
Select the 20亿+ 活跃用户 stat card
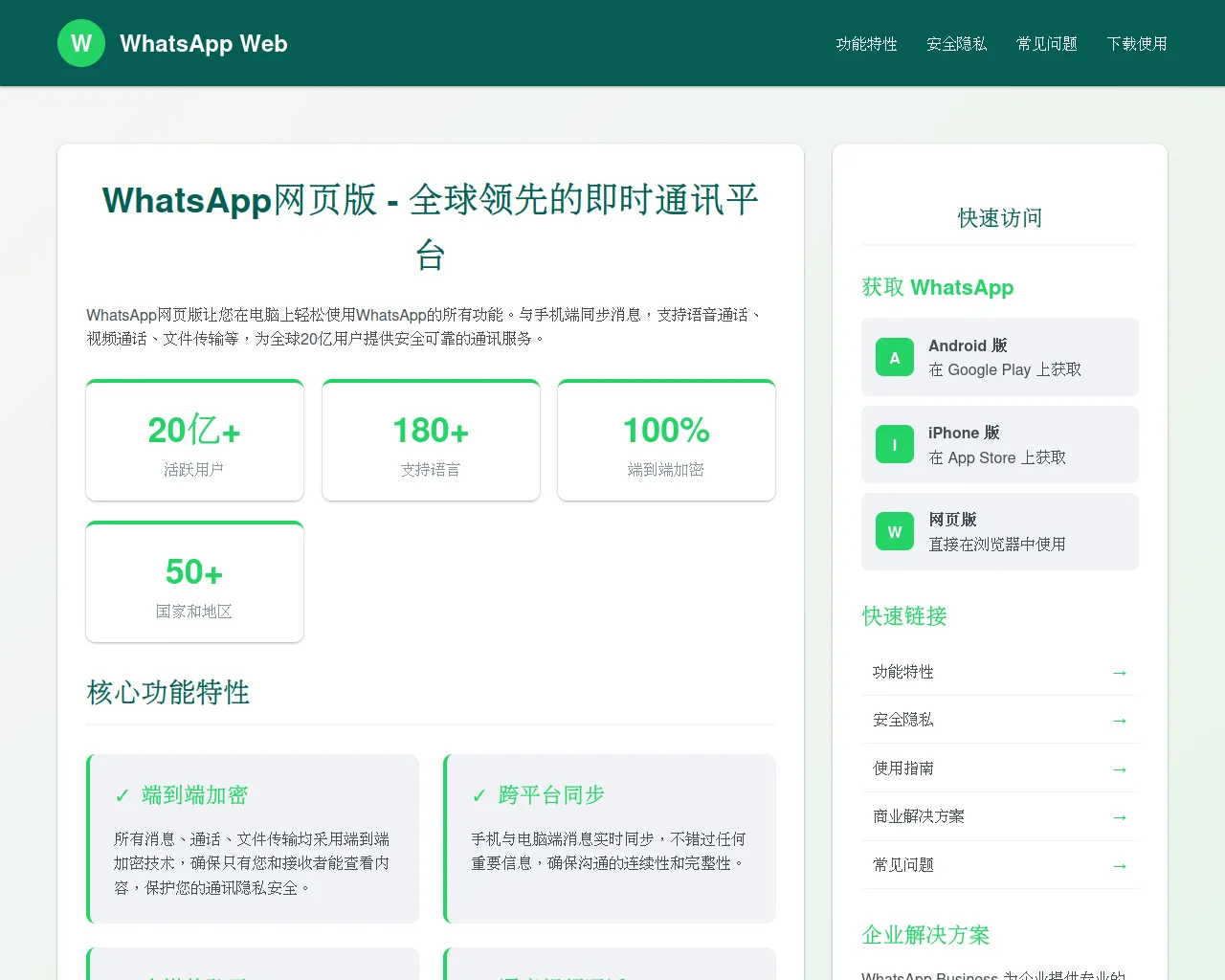tap(194, 440)
